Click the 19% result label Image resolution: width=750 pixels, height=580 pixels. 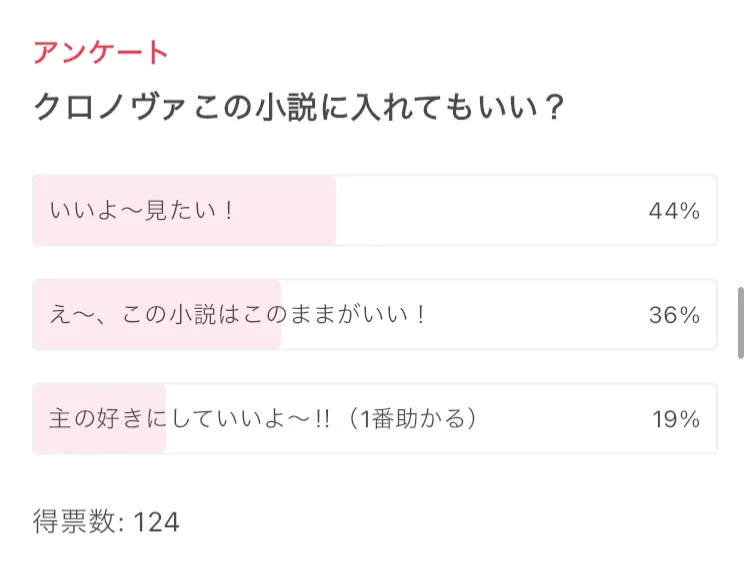(675, 419)
